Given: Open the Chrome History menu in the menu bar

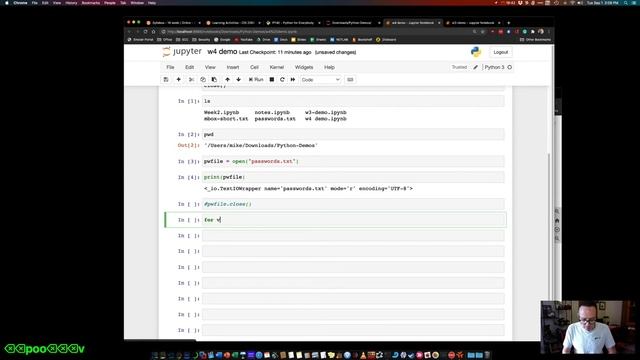Looking at the screenshot, I should pos(71,2).
